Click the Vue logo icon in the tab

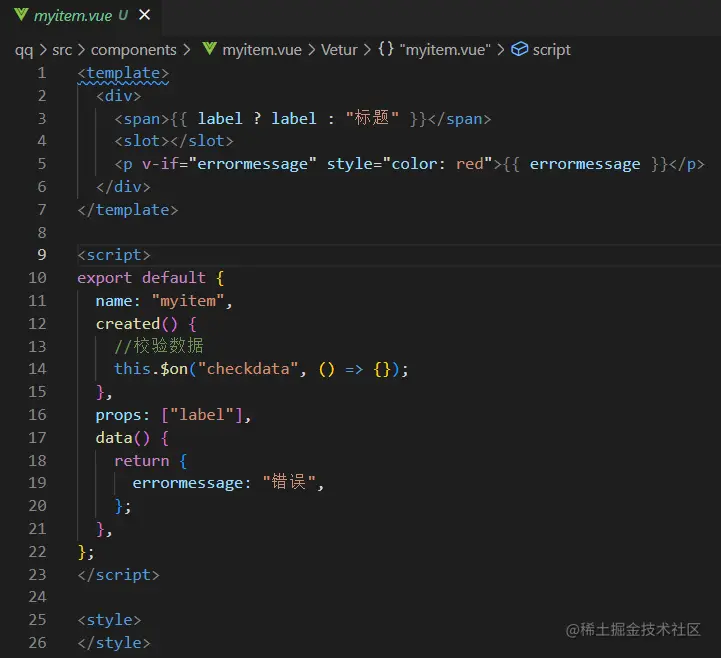[x=21, y=15]
